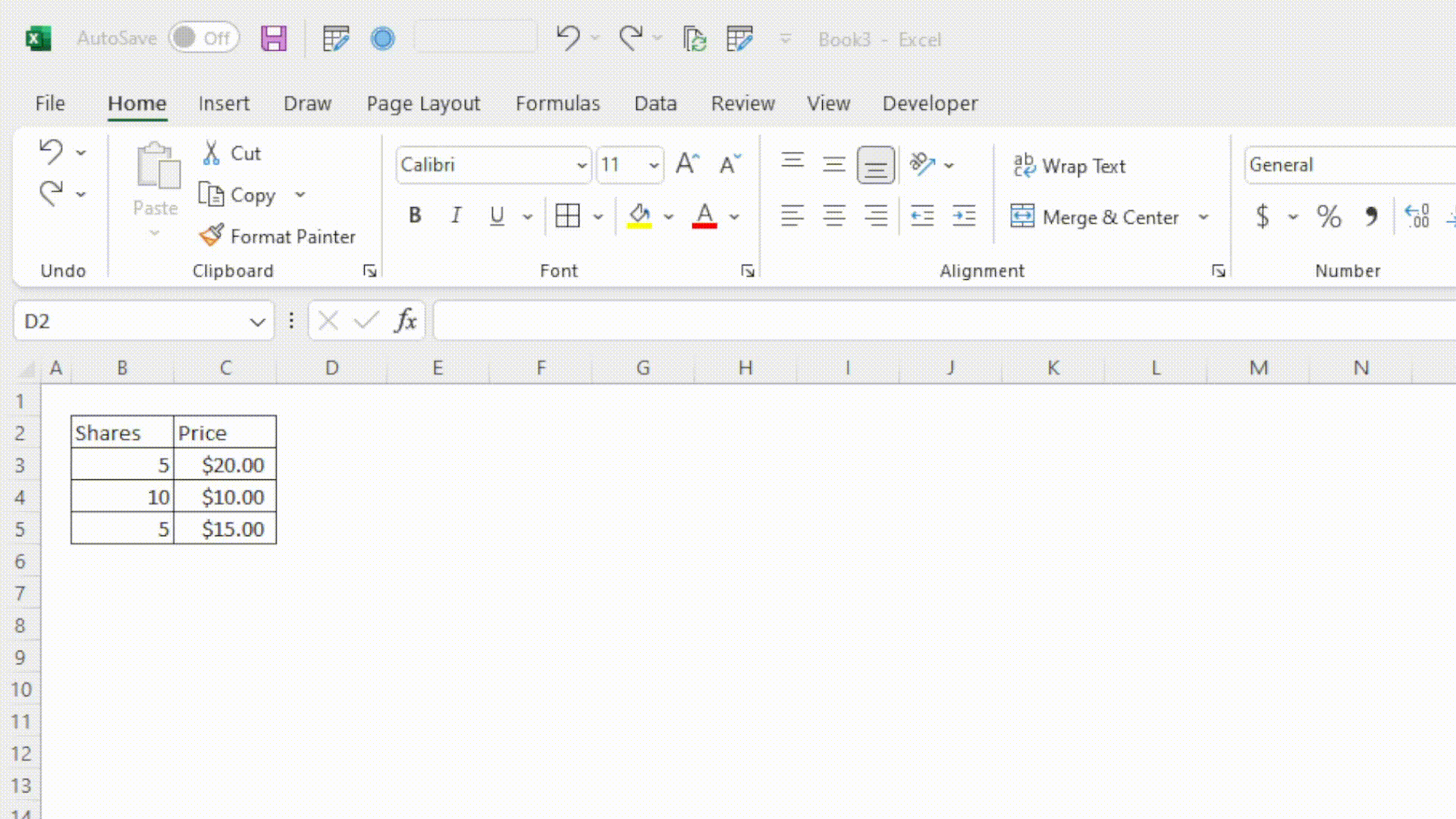Click Decrease Indent icon
Image resolution: width=1456 pixels, height=819 pixels.
click(922, 216)
